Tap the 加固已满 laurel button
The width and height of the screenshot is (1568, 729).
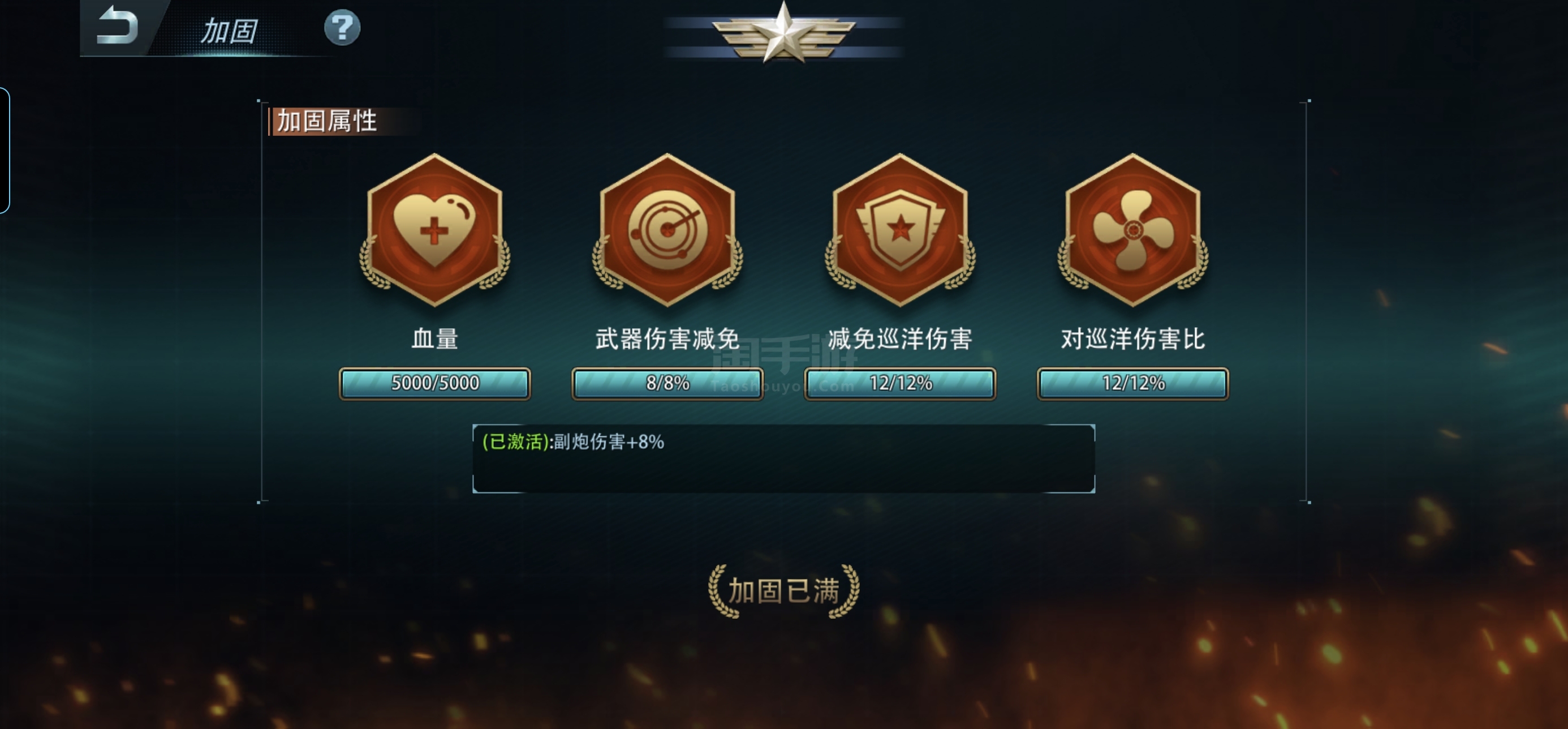click(784, 591)
